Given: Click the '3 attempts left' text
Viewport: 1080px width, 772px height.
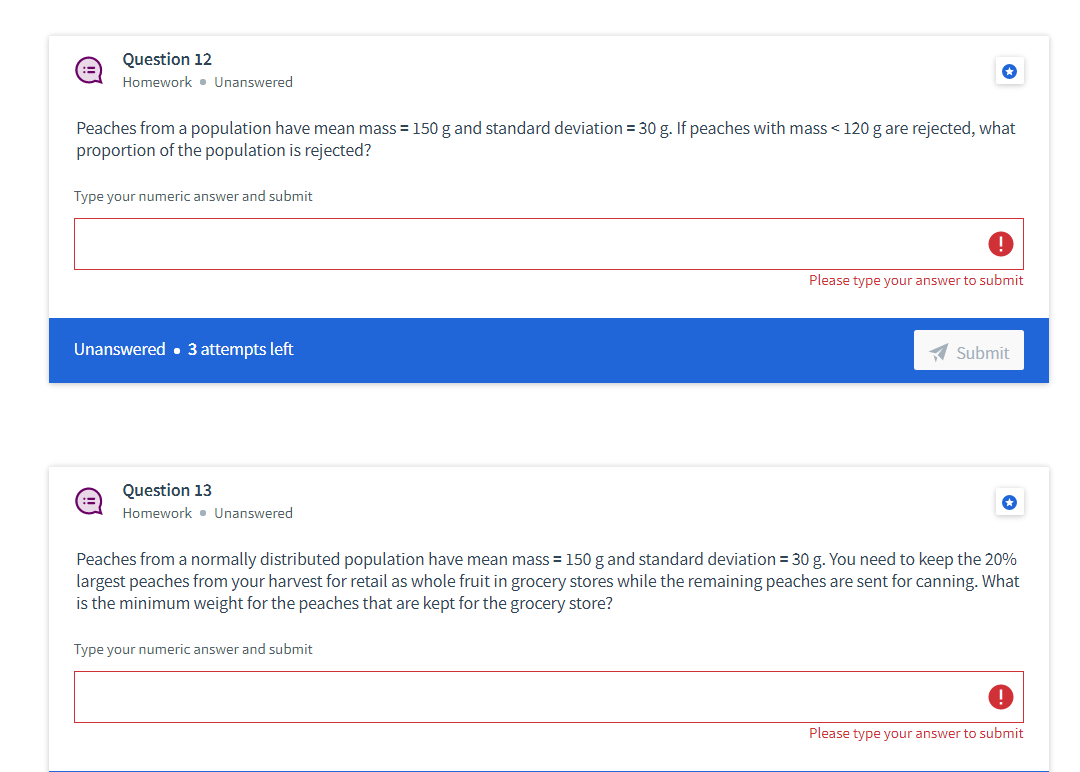Looking at the screenshot, I should coord(240,349).
